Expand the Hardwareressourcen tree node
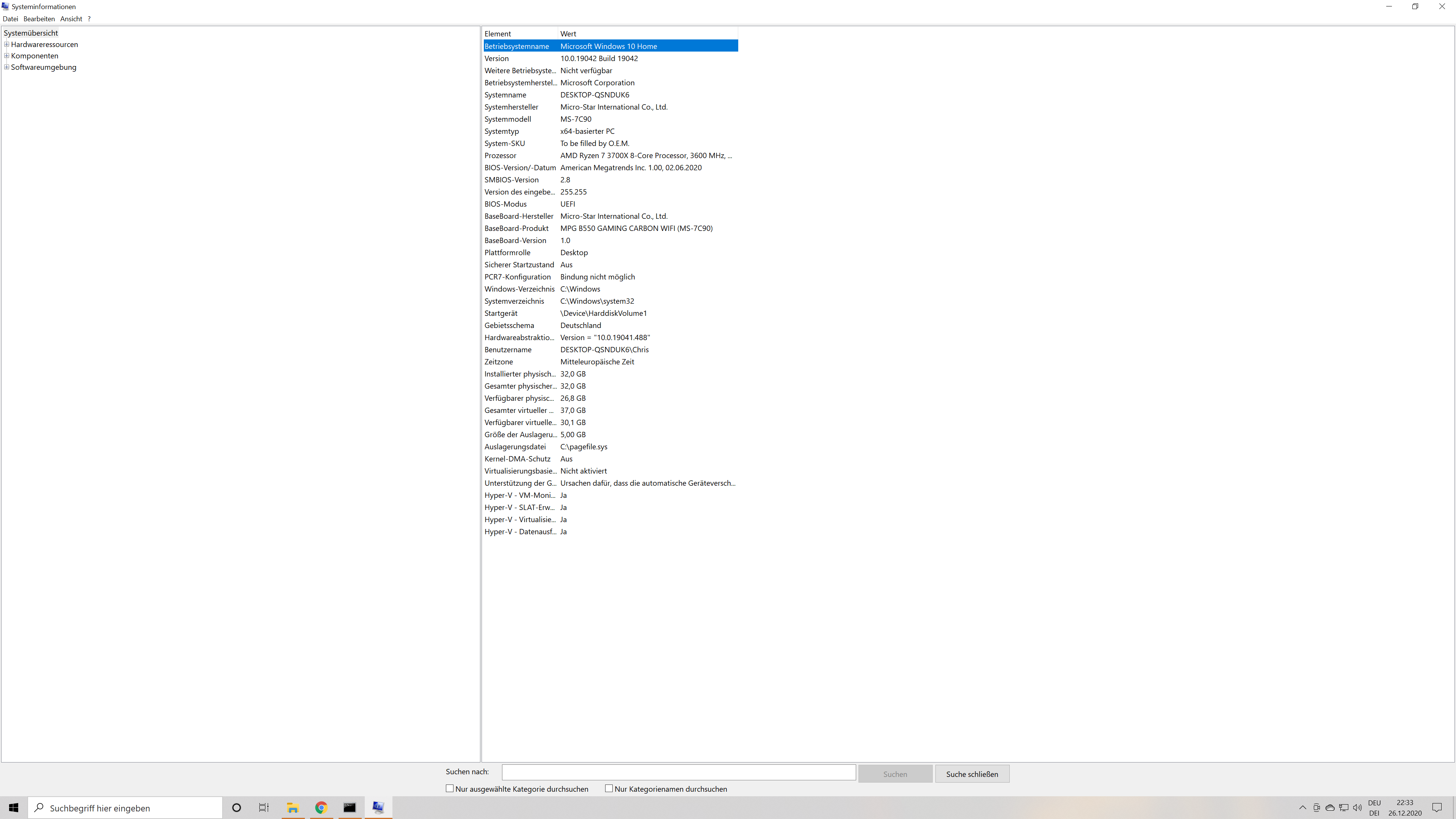Viewport: 1456px width, 819px height. [6, 44]
